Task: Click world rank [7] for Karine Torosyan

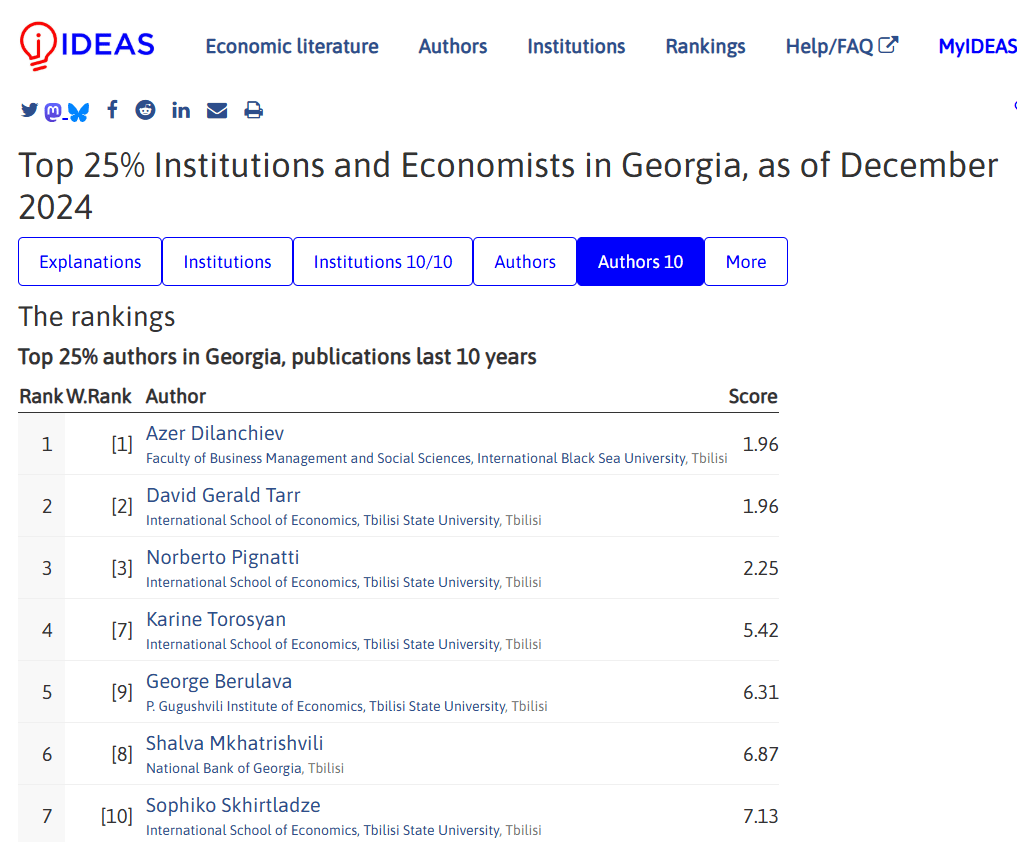Action: coord(122,630)
